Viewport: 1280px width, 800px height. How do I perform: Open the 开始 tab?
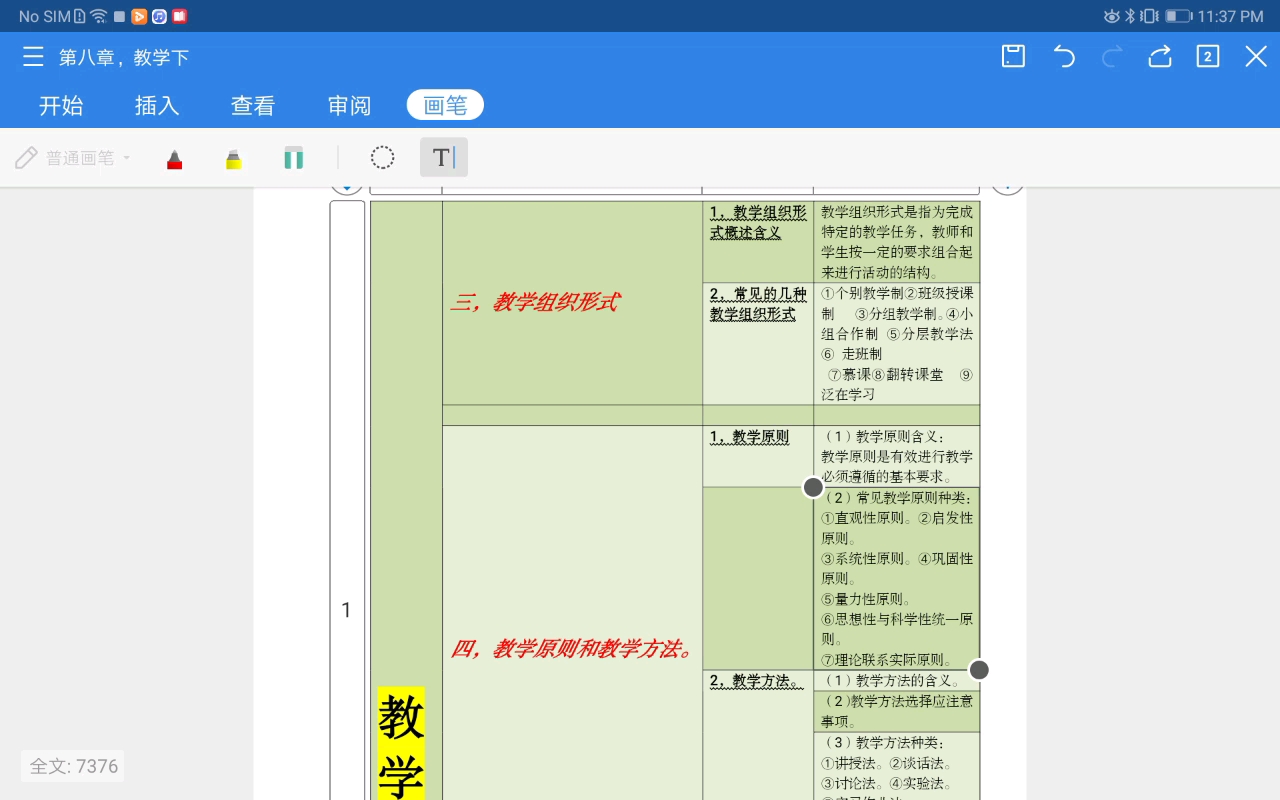(x=61, y=105)
